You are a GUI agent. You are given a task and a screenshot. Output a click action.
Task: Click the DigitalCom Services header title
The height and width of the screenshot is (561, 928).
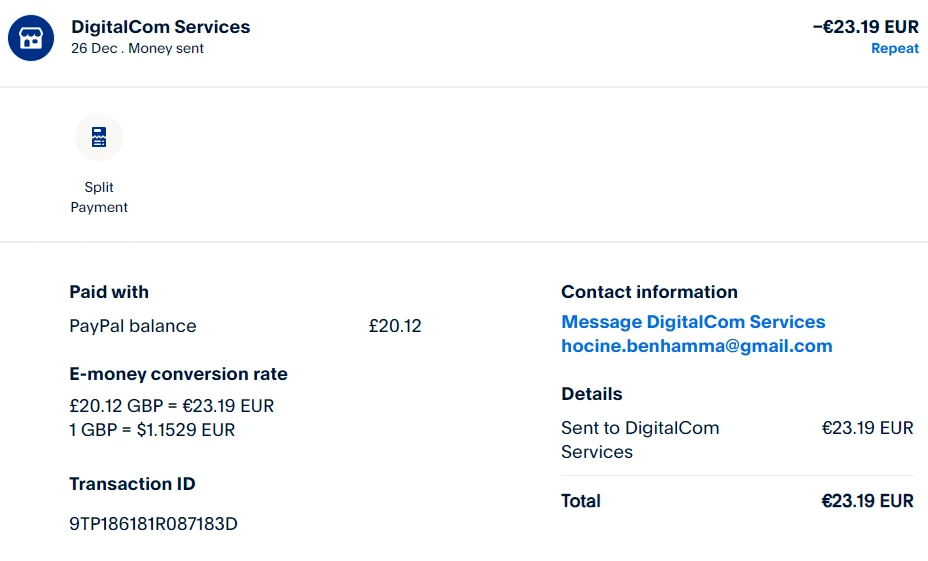[161, 27]
